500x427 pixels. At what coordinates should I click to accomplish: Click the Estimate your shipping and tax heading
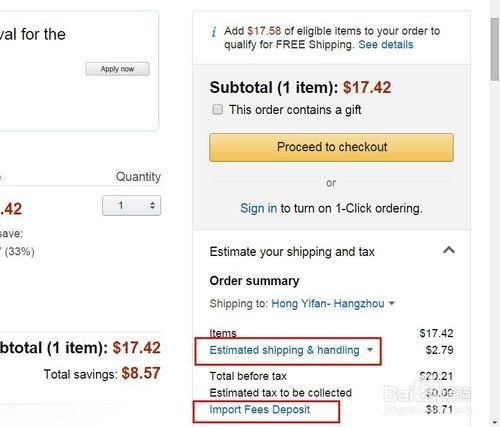pyautogui.click(x=292, y=252)
